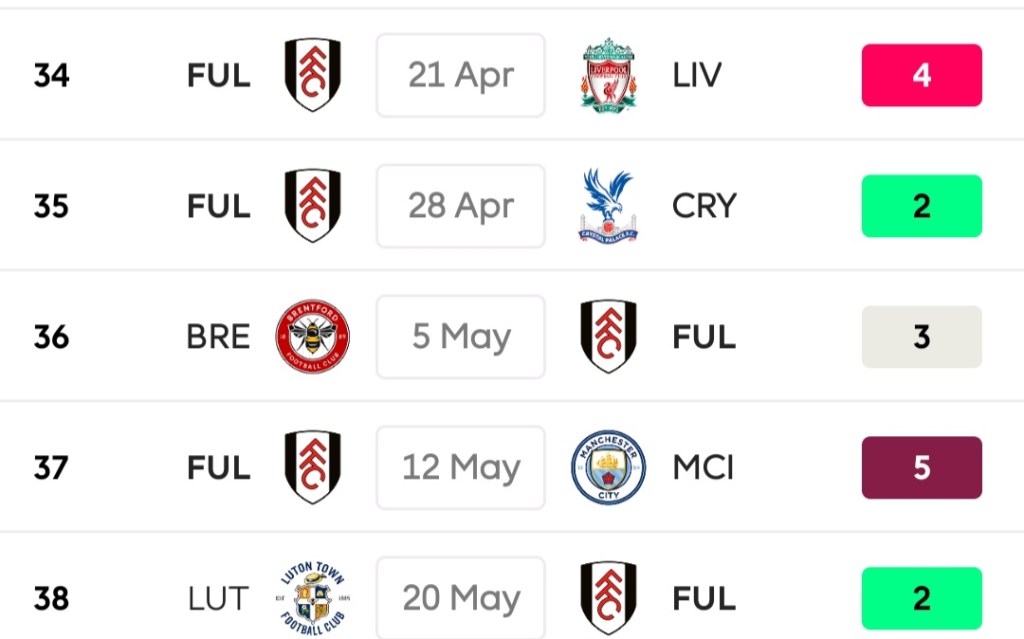
Task: Click Fulham crest in gameweek 38 row
Action: pos(608,598)
